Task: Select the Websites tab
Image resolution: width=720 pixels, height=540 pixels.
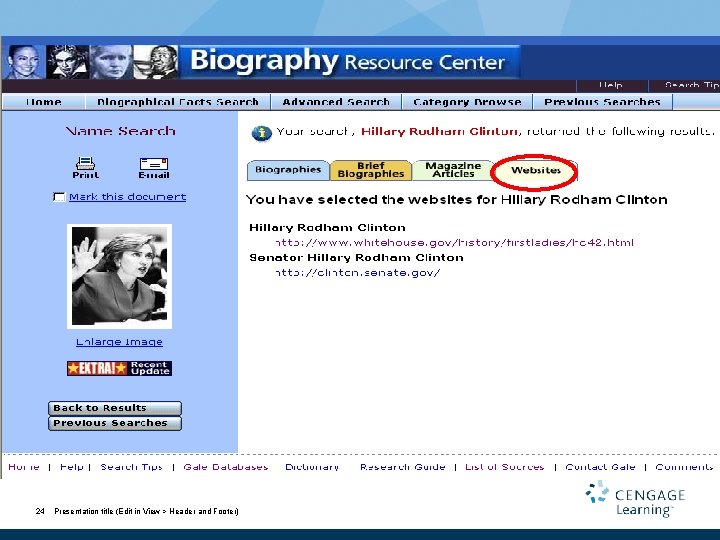Action: click(535, 170)
